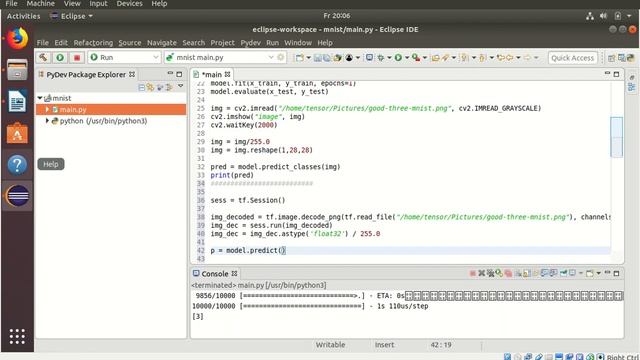Click the Run External Tools icon
The width and height of the screenshot is (640, 360).
click(416, 58)
